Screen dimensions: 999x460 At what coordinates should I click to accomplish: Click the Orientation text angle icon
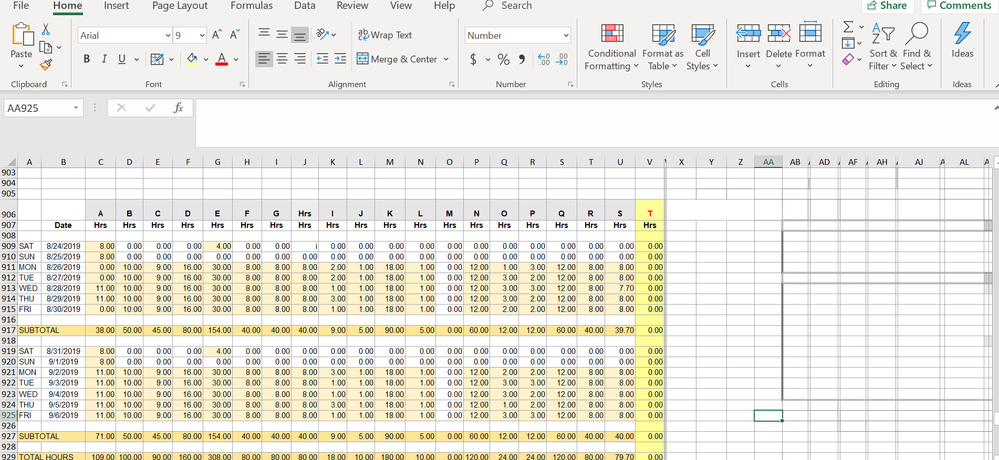[x=322, y=34]
